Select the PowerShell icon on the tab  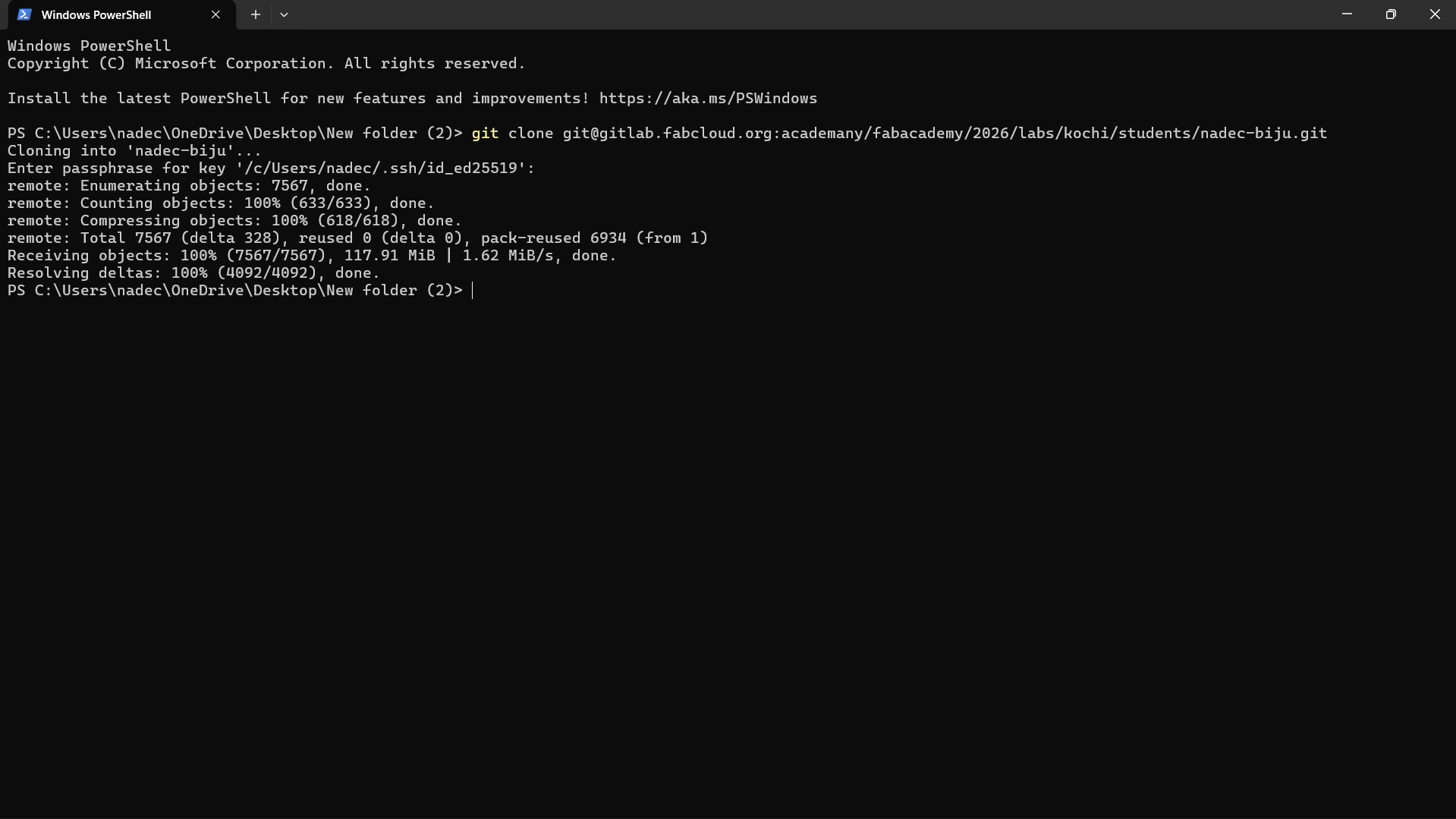pos(24,14)
